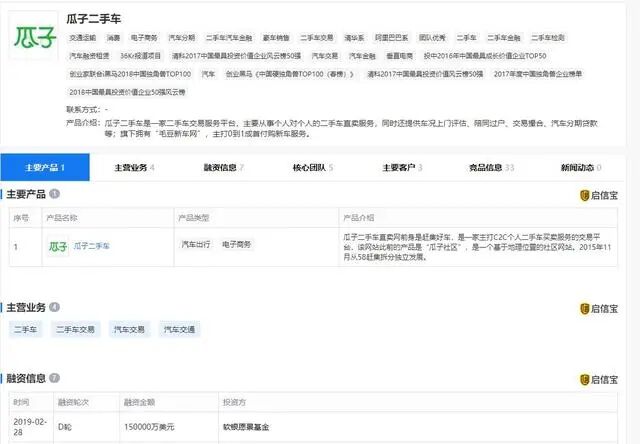Click the 启信宝 shield icon beside 主要产品
The width and height of the screenshot is (640, 444).
584,195
